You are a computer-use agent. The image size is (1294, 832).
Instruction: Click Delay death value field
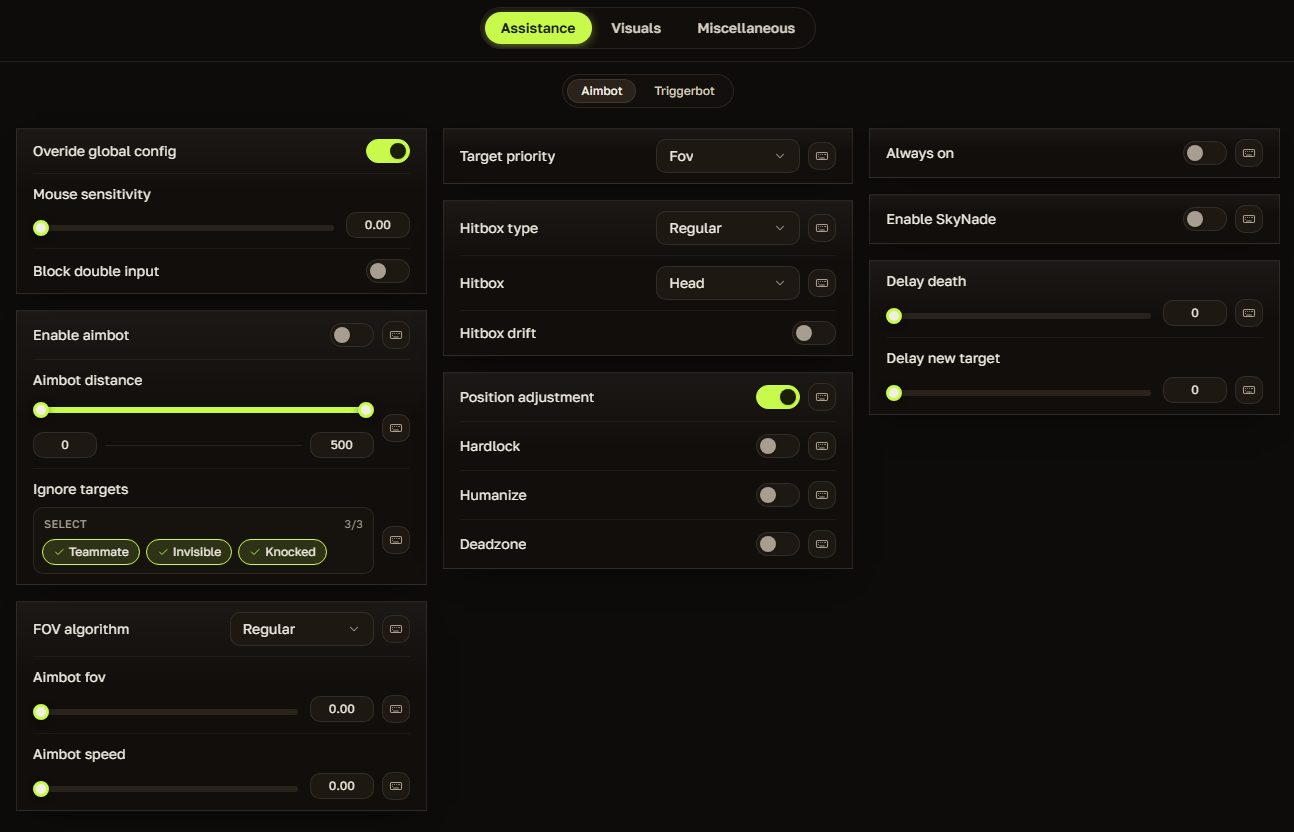pos(1195,313)
